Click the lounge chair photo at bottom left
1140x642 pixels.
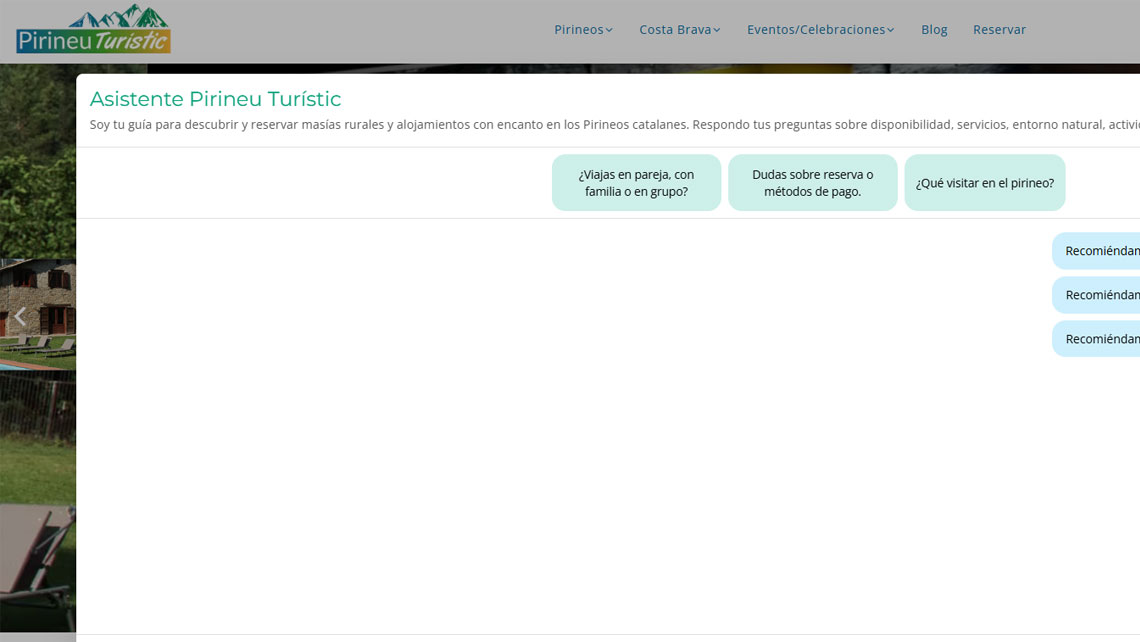(37, 560)
